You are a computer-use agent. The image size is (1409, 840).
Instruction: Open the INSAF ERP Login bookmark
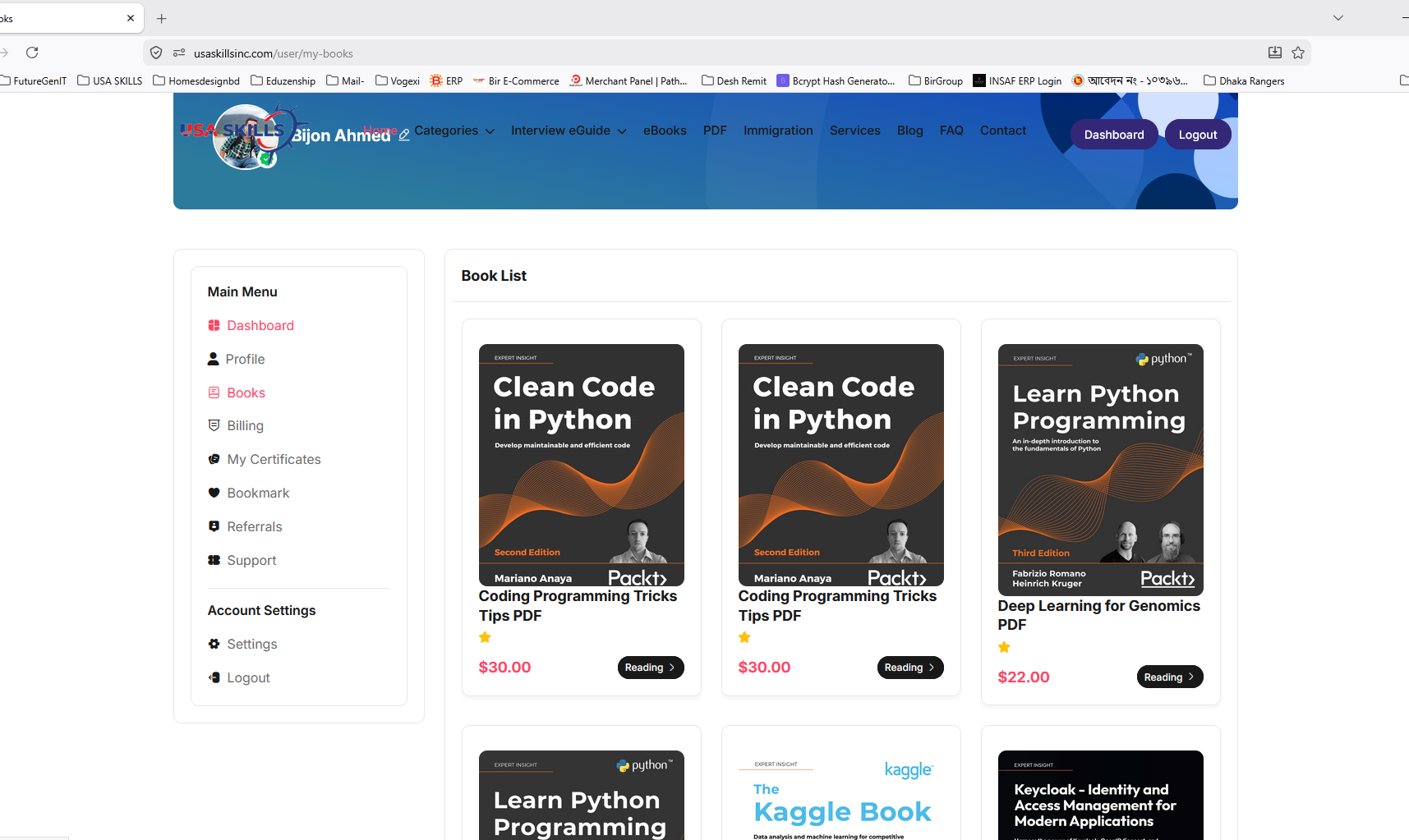coord(1017,80)
